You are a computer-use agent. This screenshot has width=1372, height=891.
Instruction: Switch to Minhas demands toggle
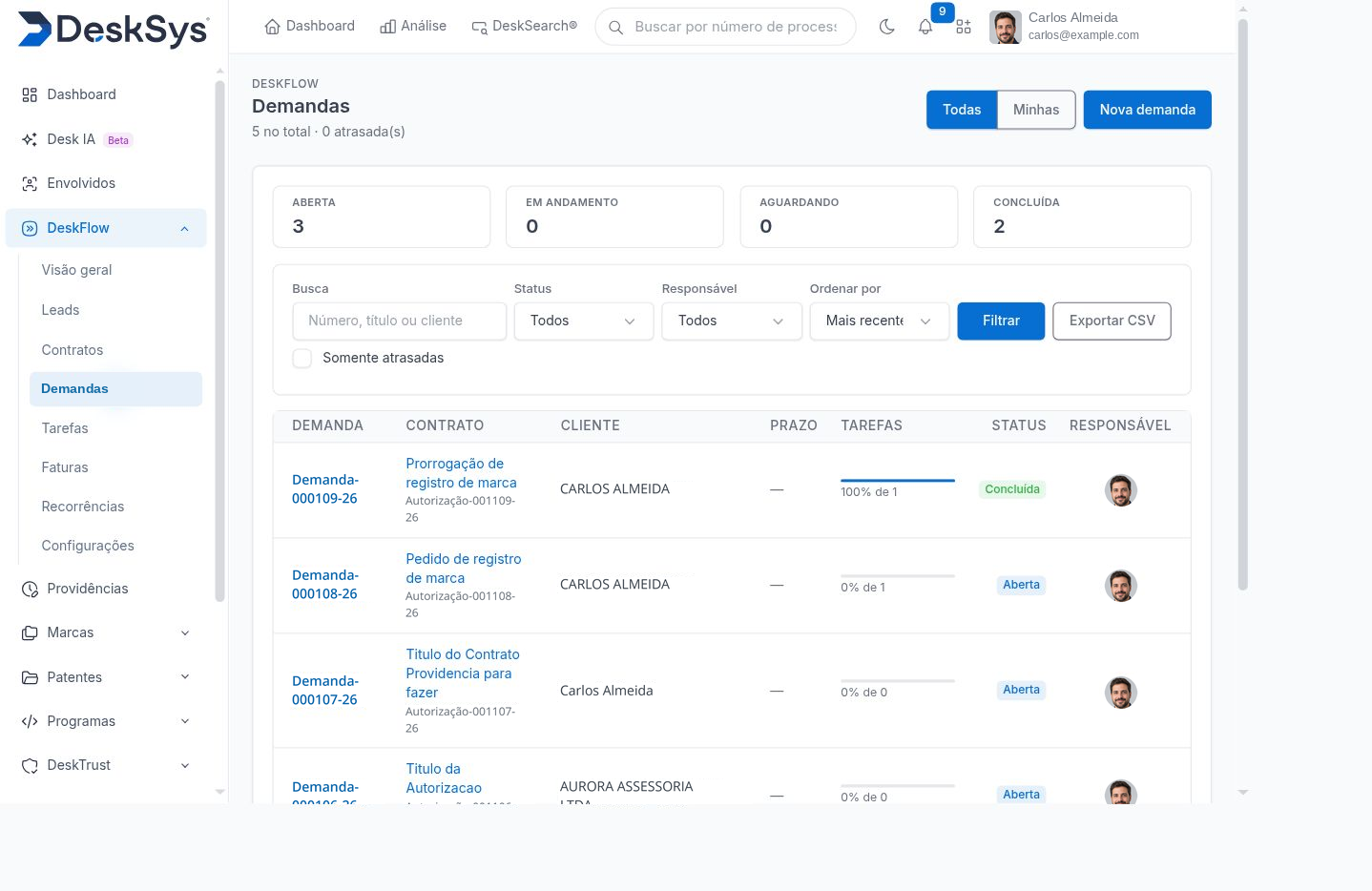click(x=1036, y=110)
